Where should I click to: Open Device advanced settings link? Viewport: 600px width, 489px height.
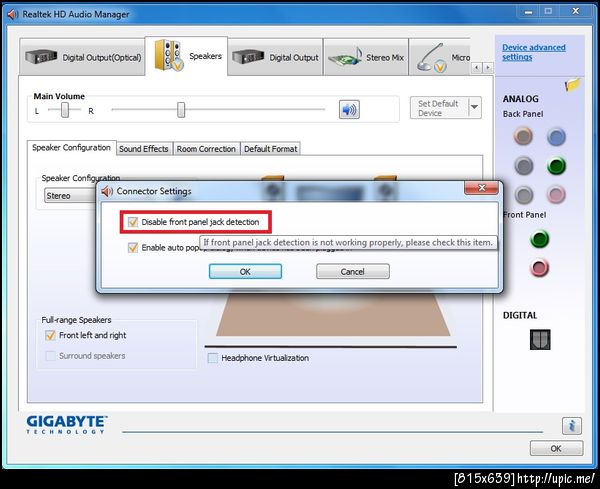[534, 52]
